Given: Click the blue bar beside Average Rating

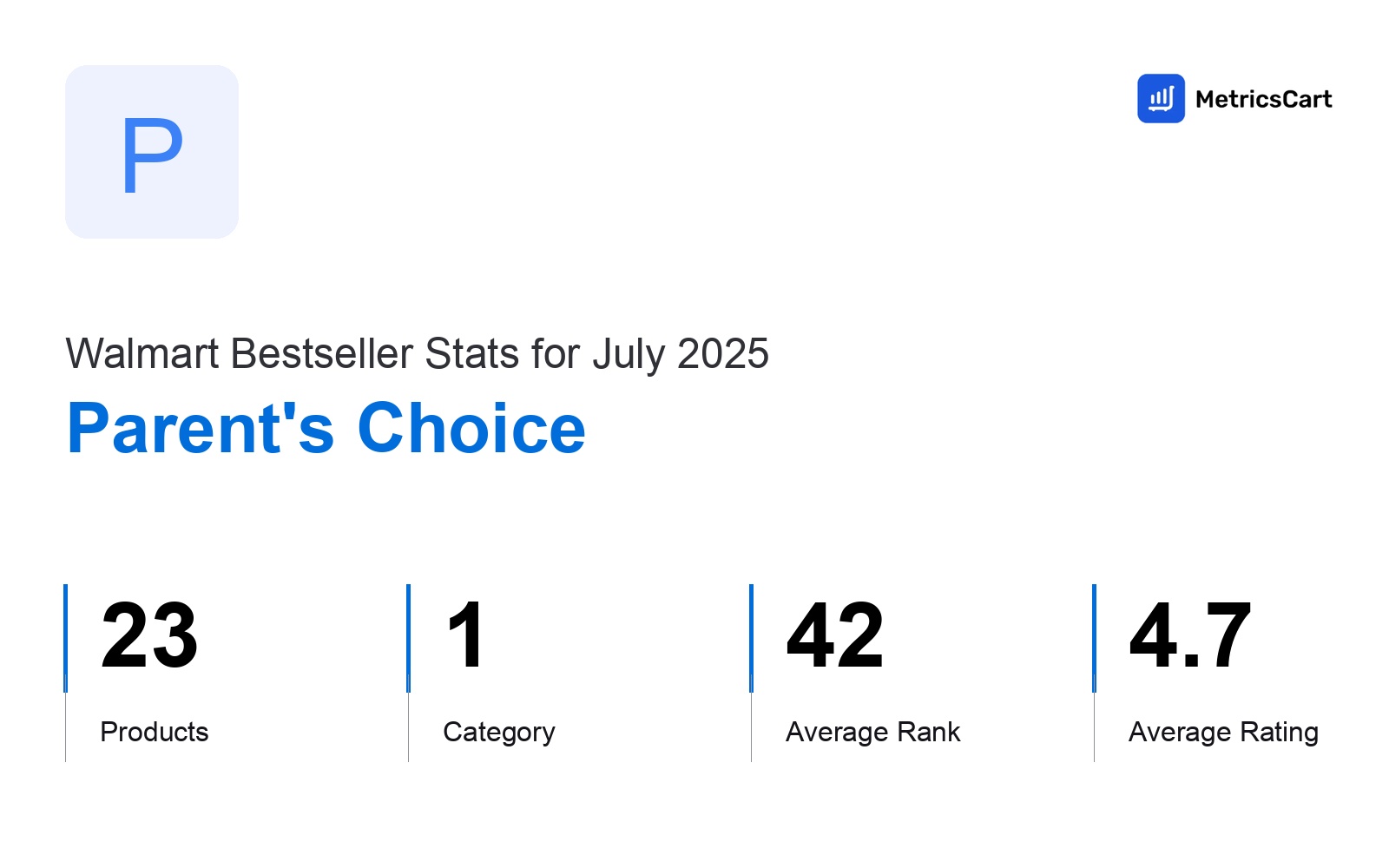Looking at the screenshot, I should 1094,638.
